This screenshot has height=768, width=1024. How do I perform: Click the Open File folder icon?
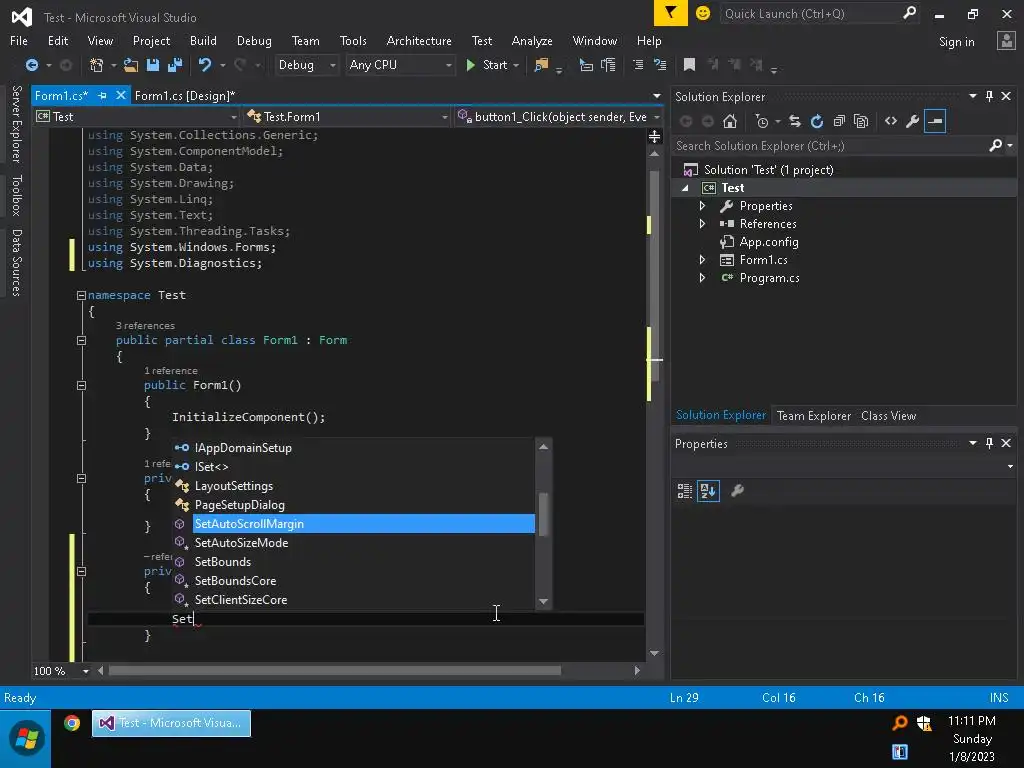click(x=131, y=65)
